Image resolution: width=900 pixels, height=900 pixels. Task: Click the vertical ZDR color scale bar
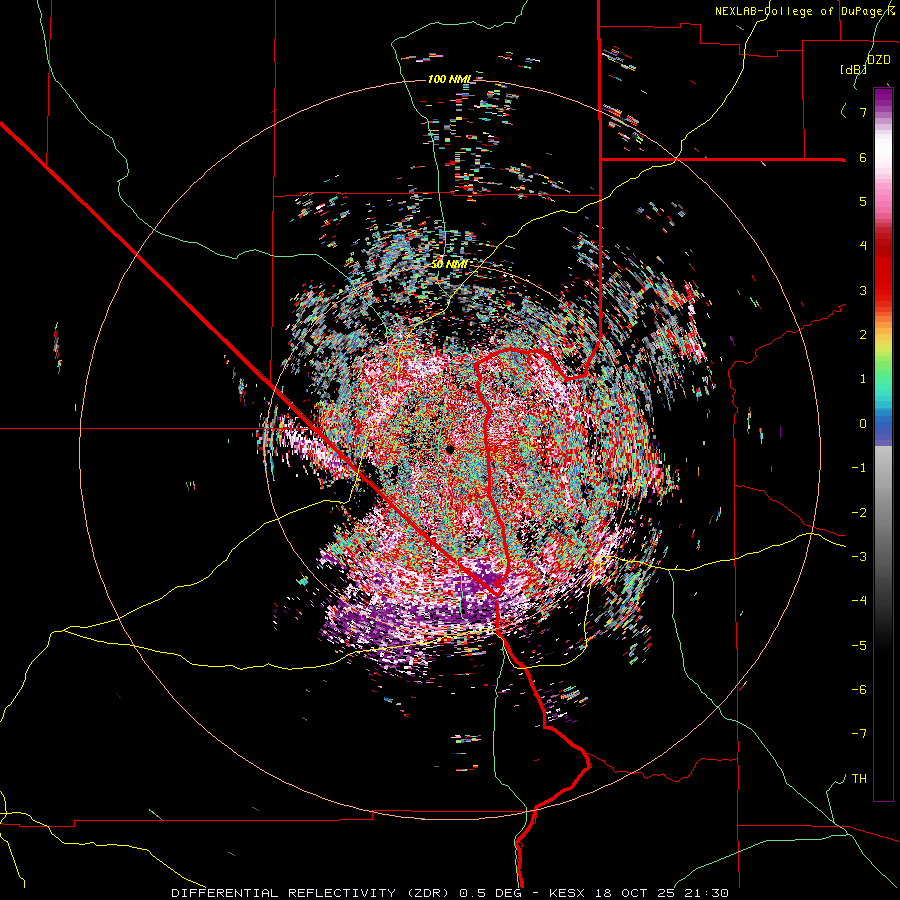(x=883, y=444)
